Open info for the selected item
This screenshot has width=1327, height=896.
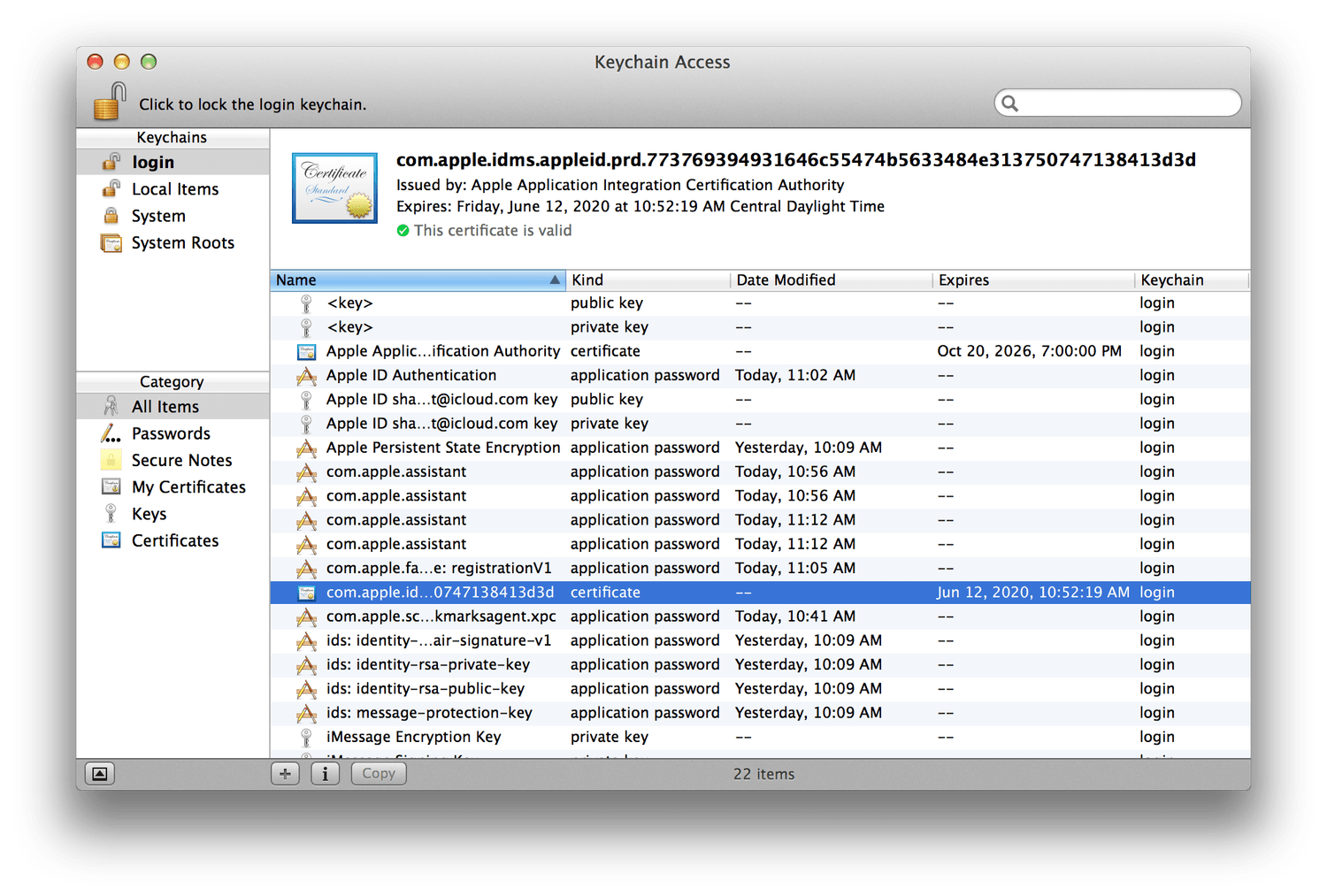coord(325,774)
